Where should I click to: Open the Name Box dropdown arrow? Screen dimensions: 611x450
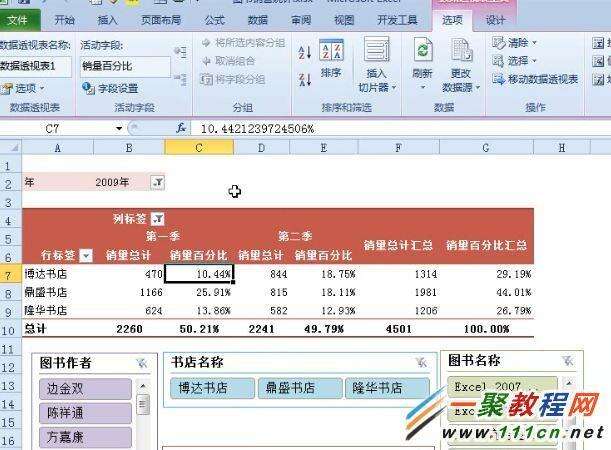pyautogui.click(x=119, y=128)
